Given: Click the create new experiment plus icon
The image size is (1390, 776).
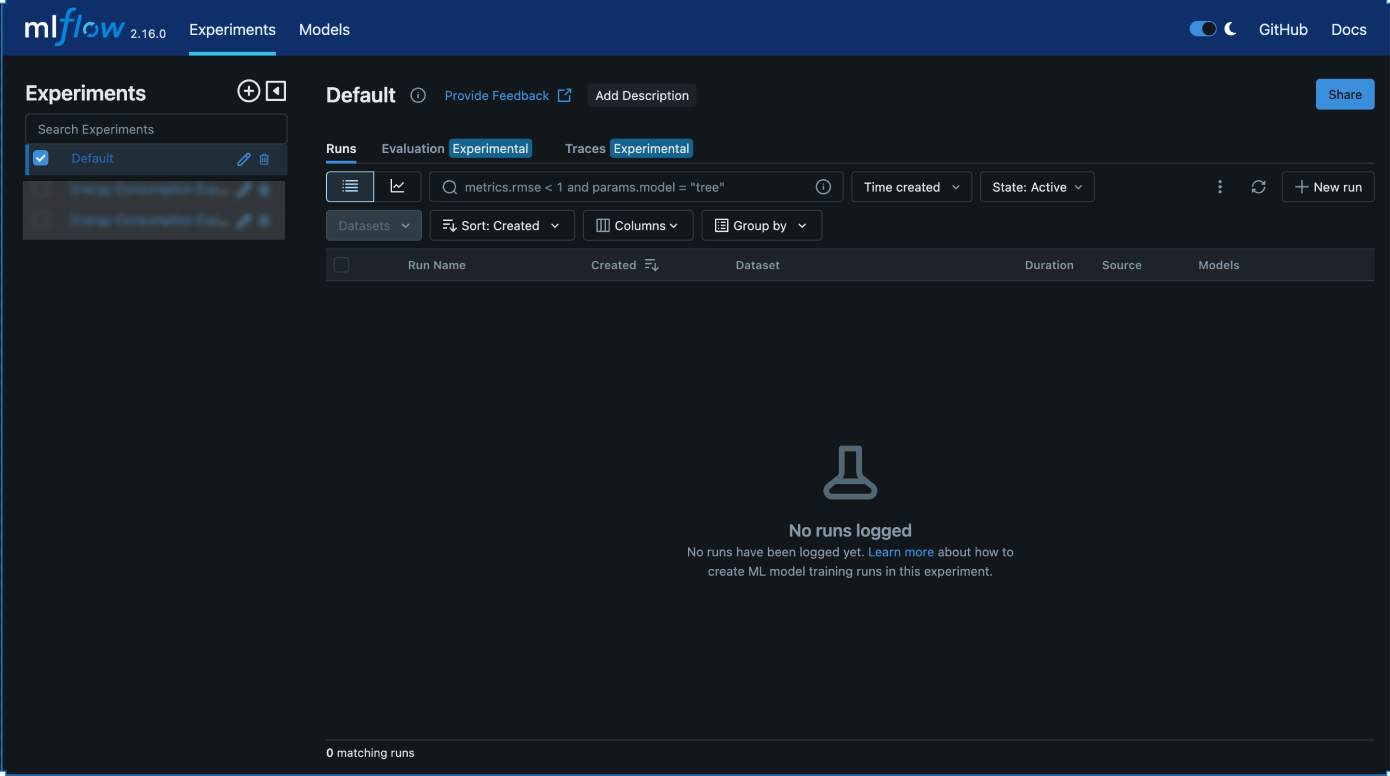Looking at the screenshot, I should 248,91.
